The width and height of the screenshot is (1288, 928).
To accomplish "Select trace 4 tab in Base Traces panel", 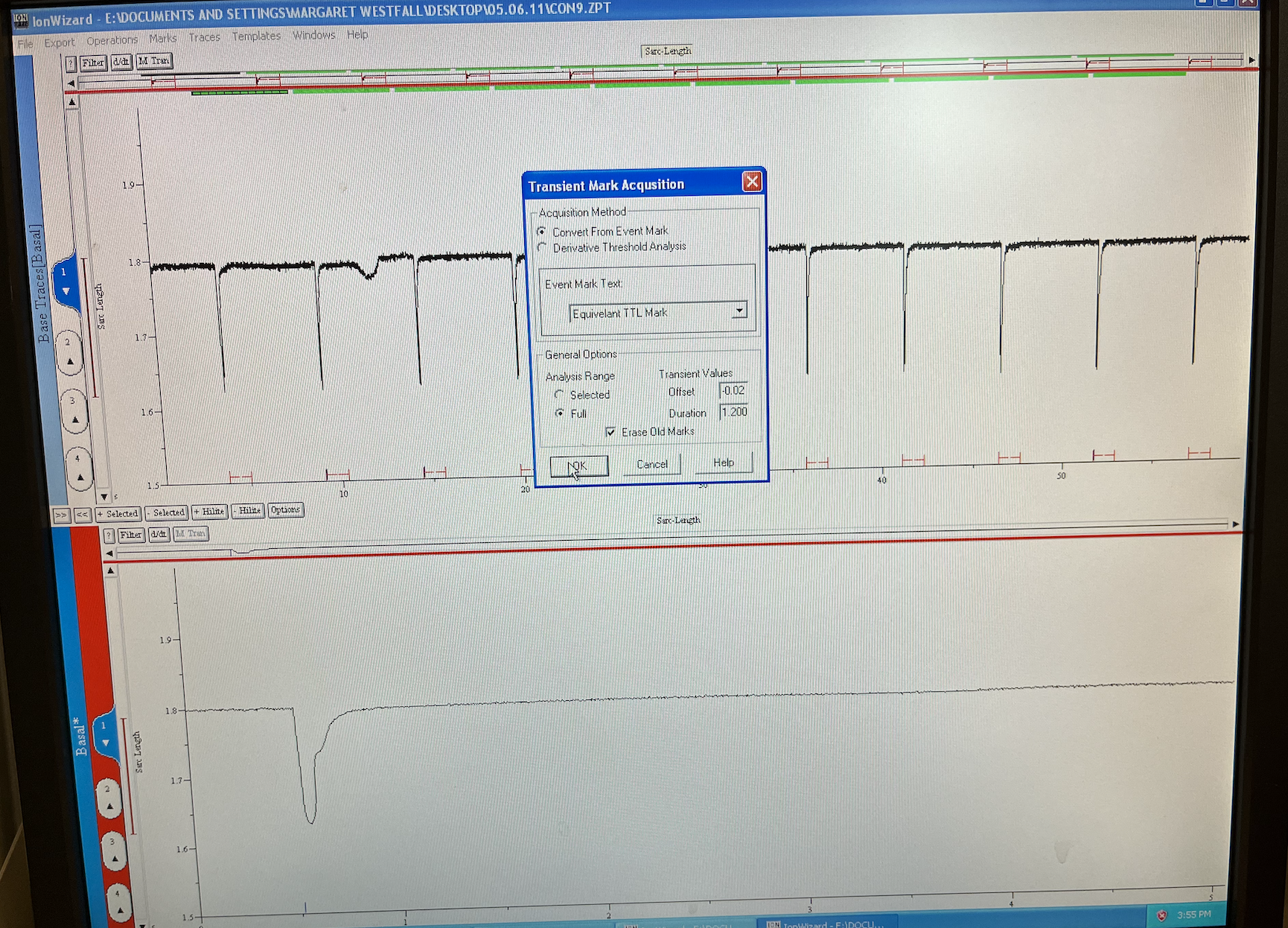I will (78, 468).
